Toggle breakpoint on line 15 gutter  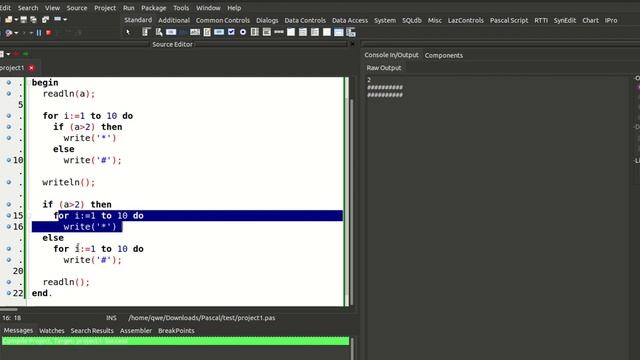[8, 216]
